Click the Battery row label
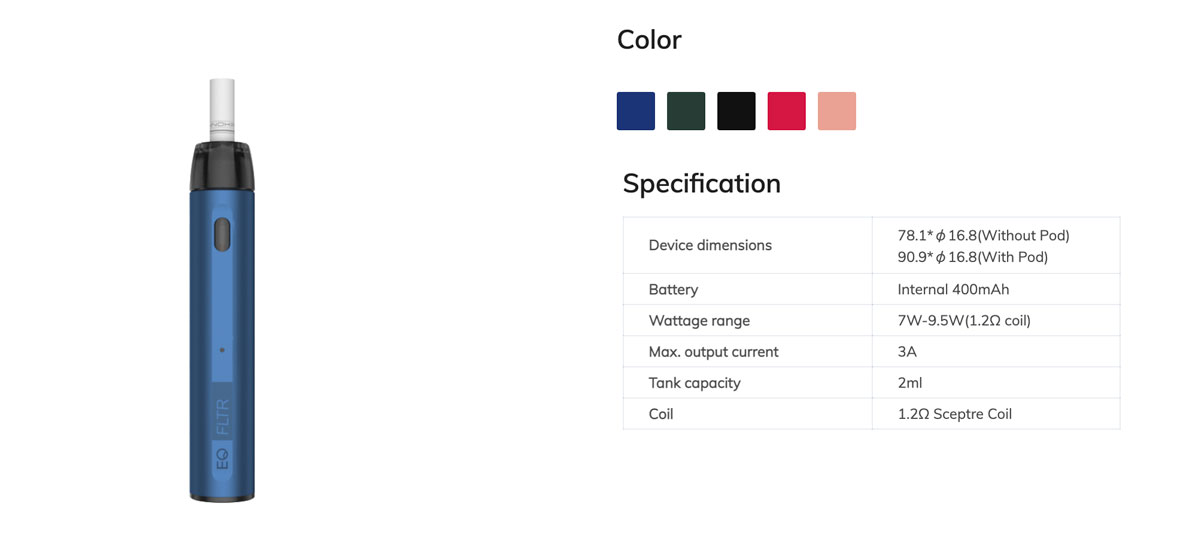The width and height of the screenshot is (1200, 533). (673, 289)
